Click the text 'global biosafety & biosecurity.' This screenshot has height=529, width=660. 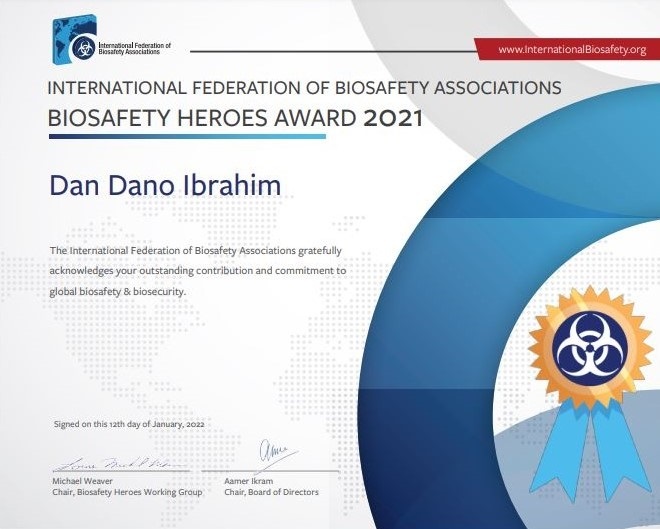click(117, 291)
